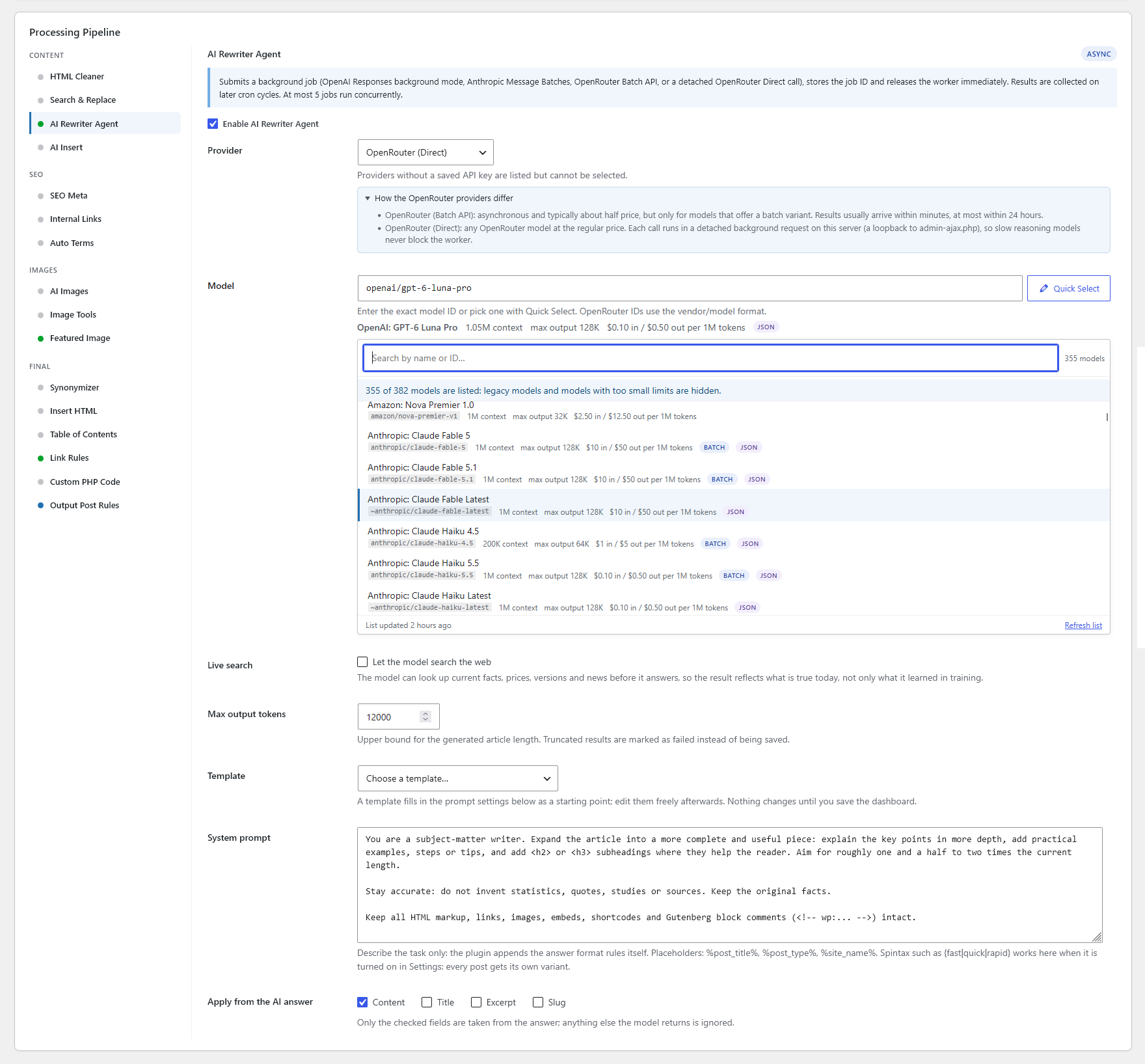
Task: Open Table of Contents section
Action: pyautogui.click(x=105, y=434)
